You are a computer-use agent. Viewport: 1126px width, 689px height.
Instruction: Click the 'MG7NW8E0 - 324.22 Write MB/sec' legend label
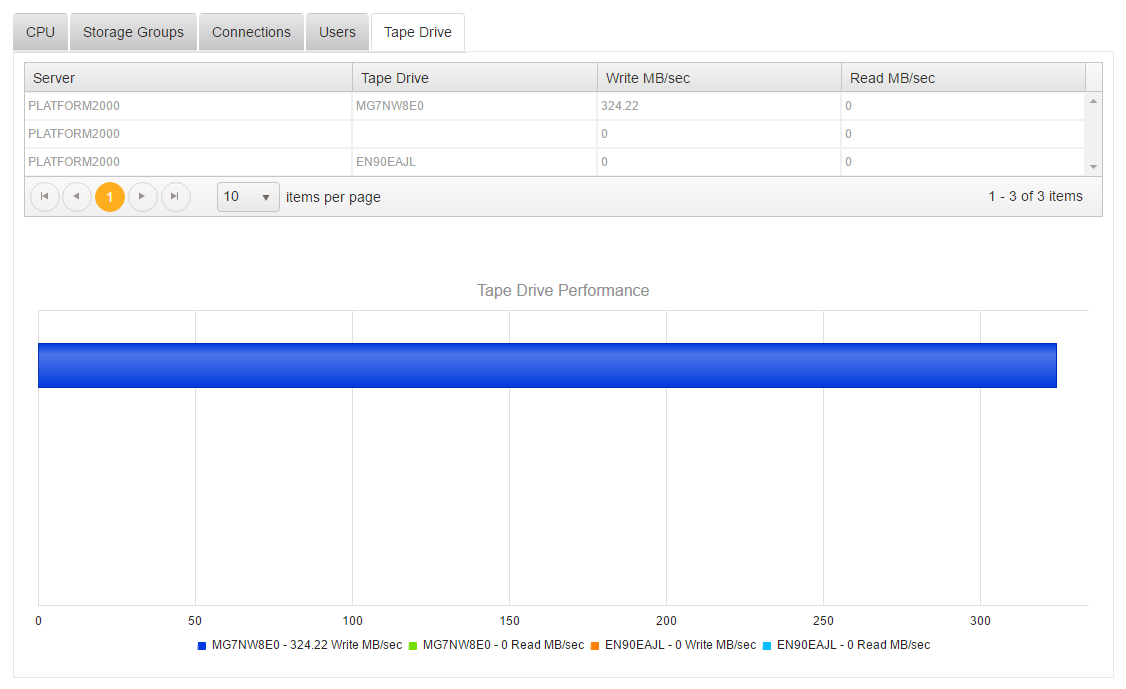click(x=307, y=645)
